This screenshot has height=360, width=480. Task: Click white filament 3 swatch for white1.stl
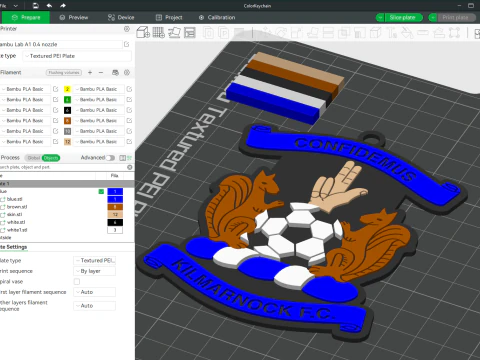[115, 230]
